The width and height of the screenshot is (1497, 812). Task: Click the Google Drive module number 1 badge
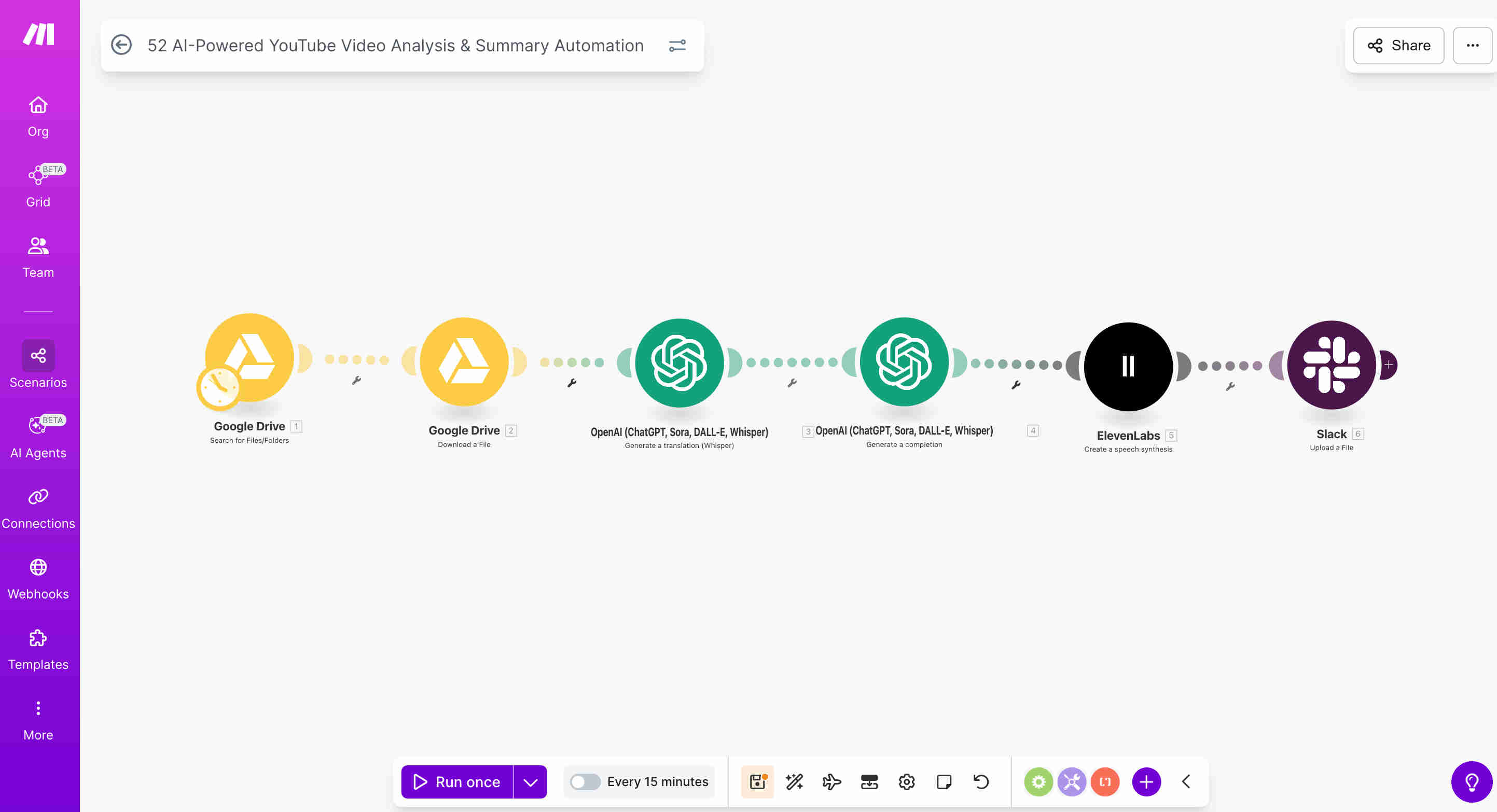(296, 426)
